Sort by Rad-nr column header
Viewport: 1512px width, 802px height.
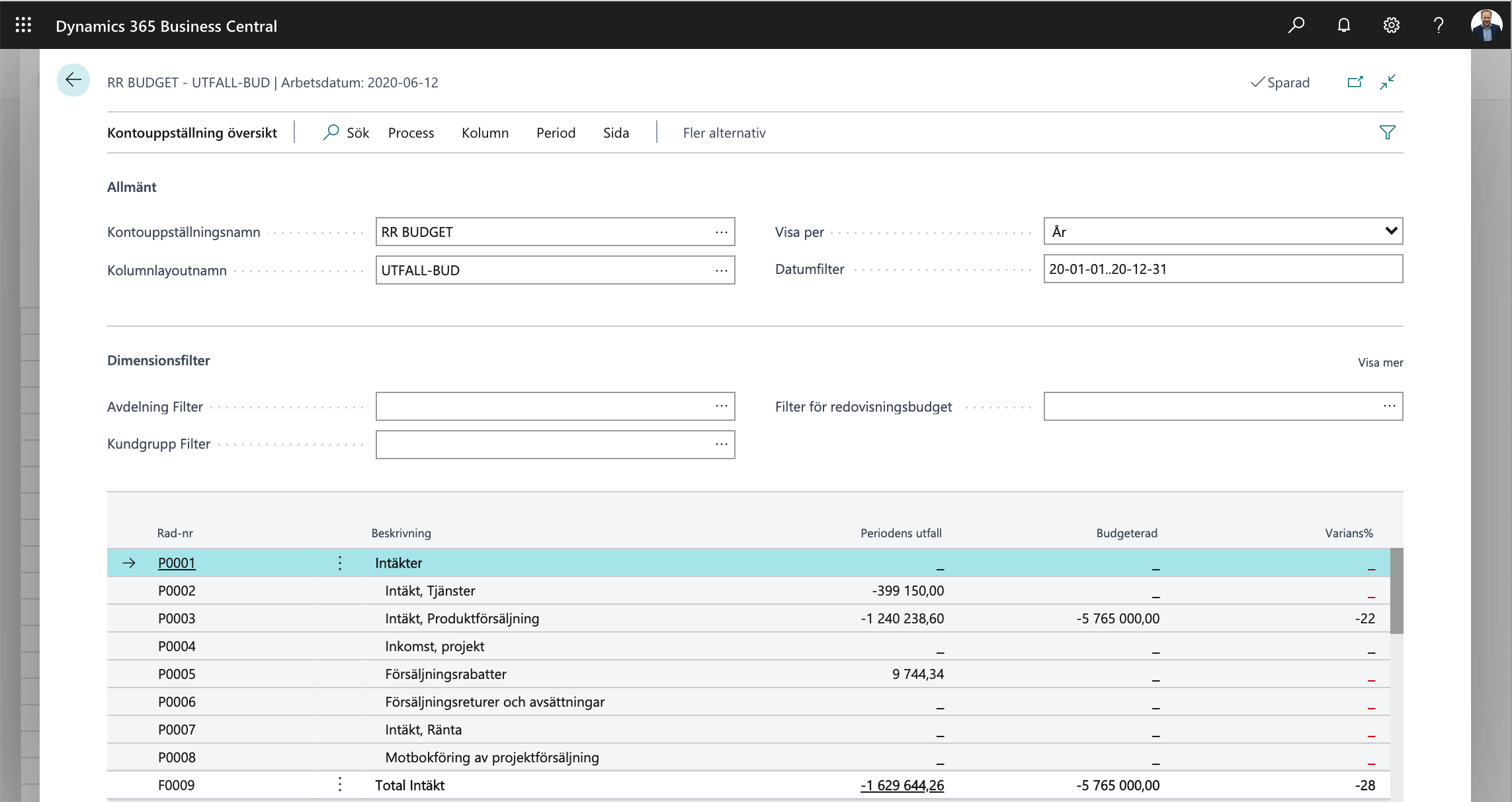pyautogui.click(x=175, y=533)
